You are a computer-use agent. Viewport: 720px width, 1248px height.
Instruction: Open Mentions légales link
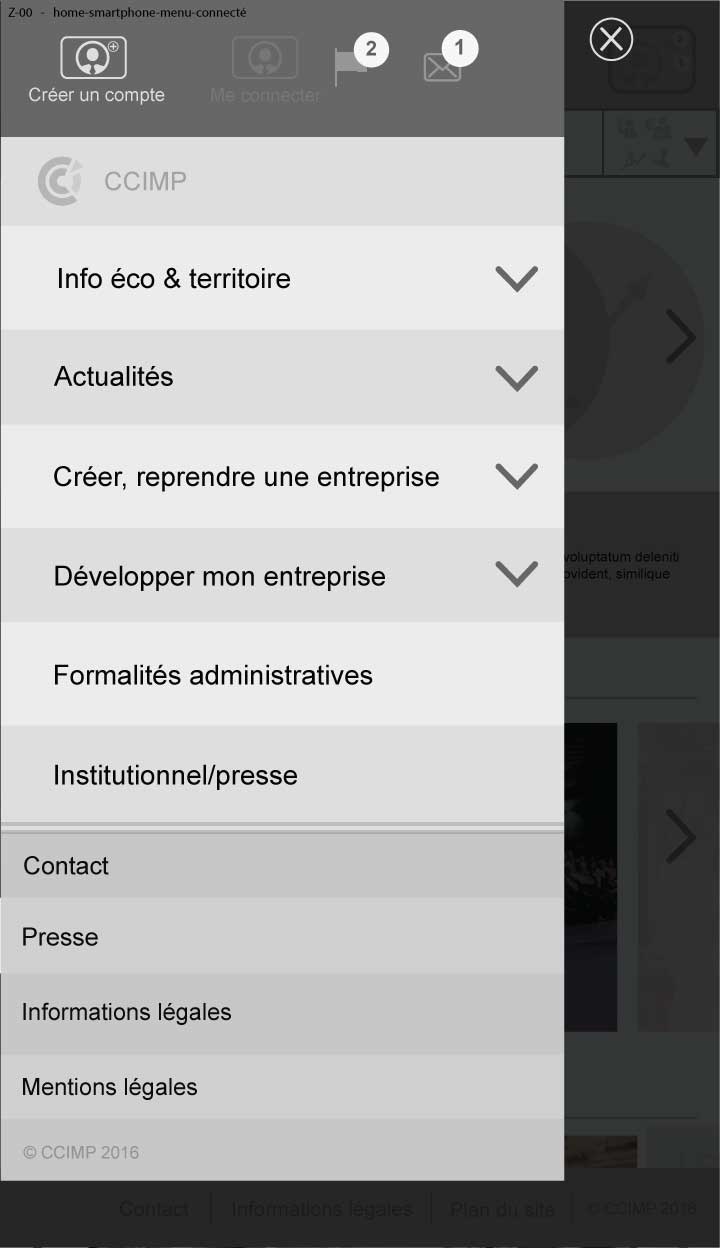(282, 1087)
